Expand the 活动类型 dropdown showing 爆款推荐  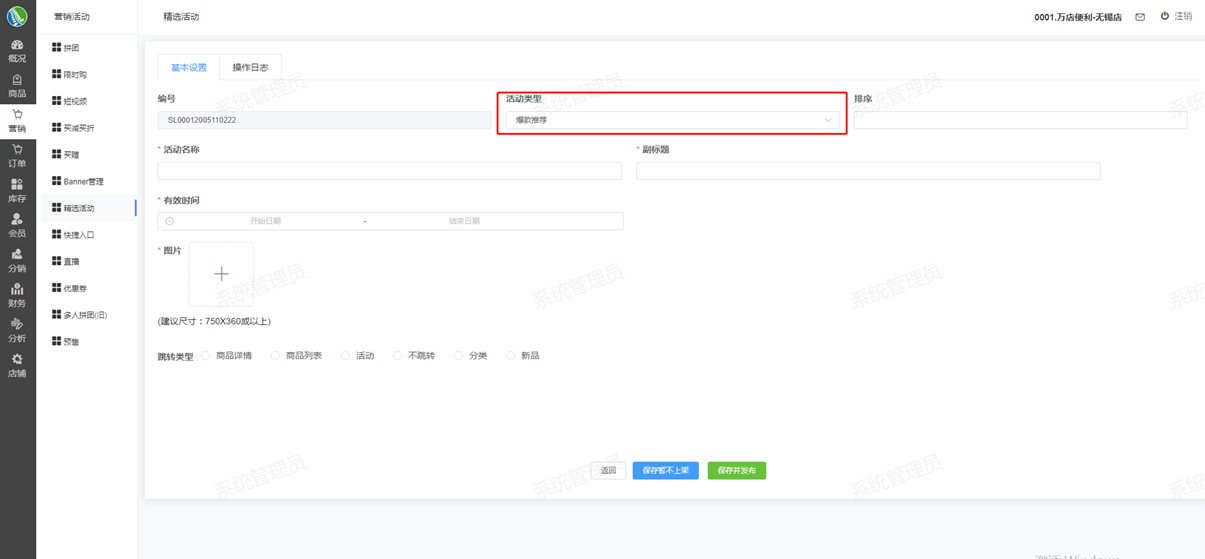coord(672,120)
